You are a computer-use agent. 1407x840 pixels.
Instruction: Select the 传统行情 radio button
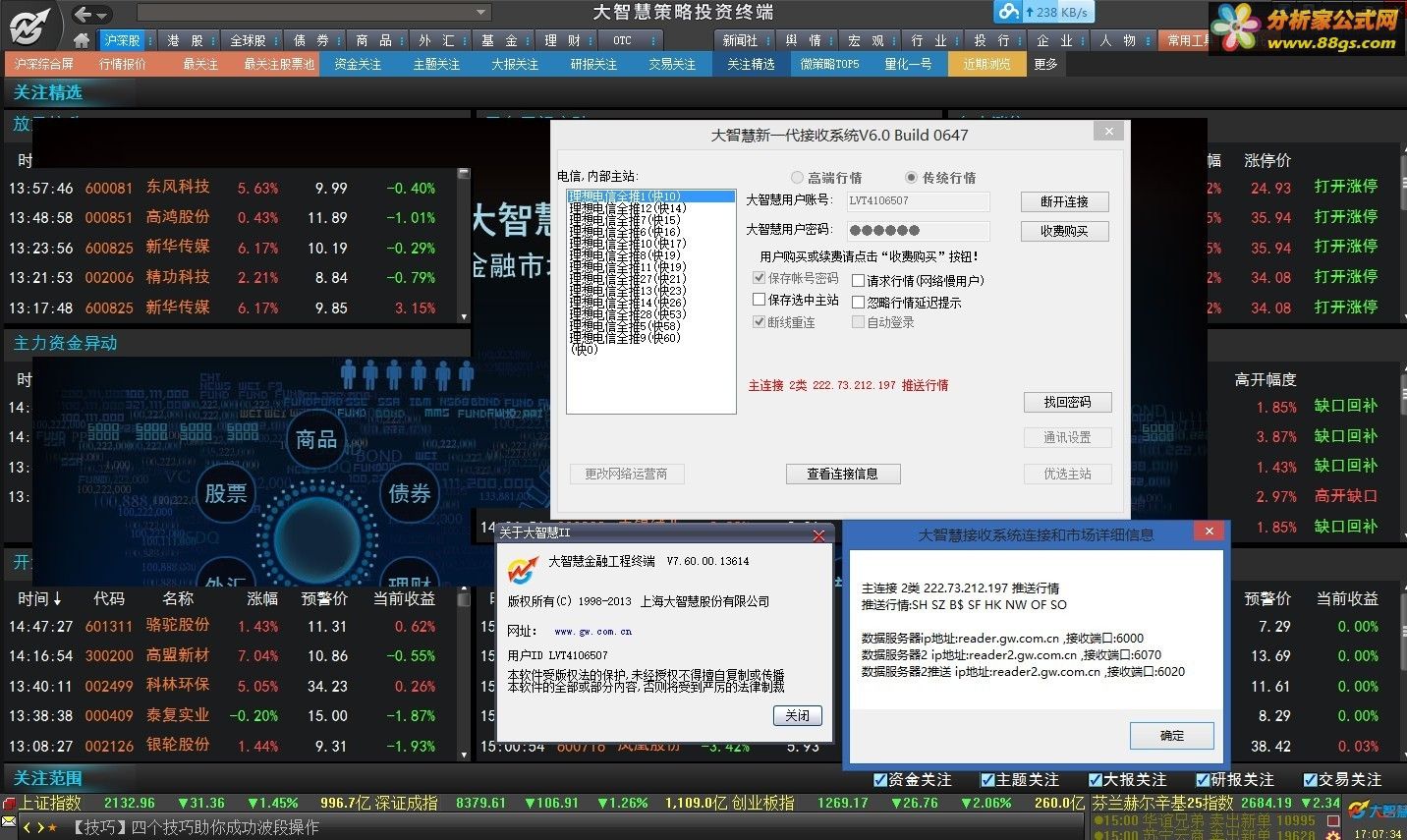pyautogui.click(x=911, y=178)
